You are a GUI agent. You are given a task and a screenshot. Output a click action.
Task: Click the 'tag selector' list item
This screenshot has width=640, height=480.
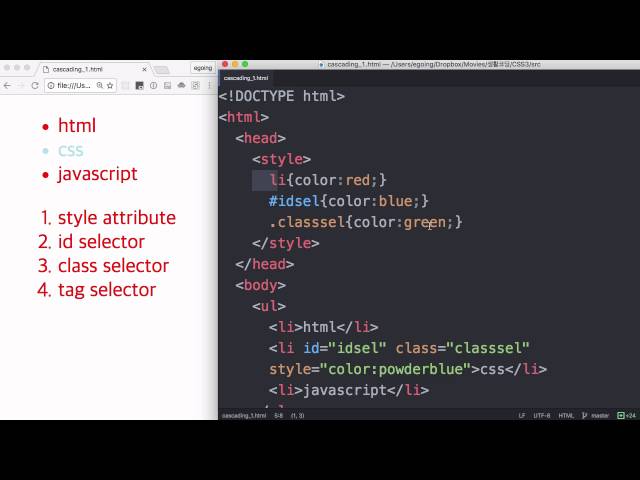point(107,290)
